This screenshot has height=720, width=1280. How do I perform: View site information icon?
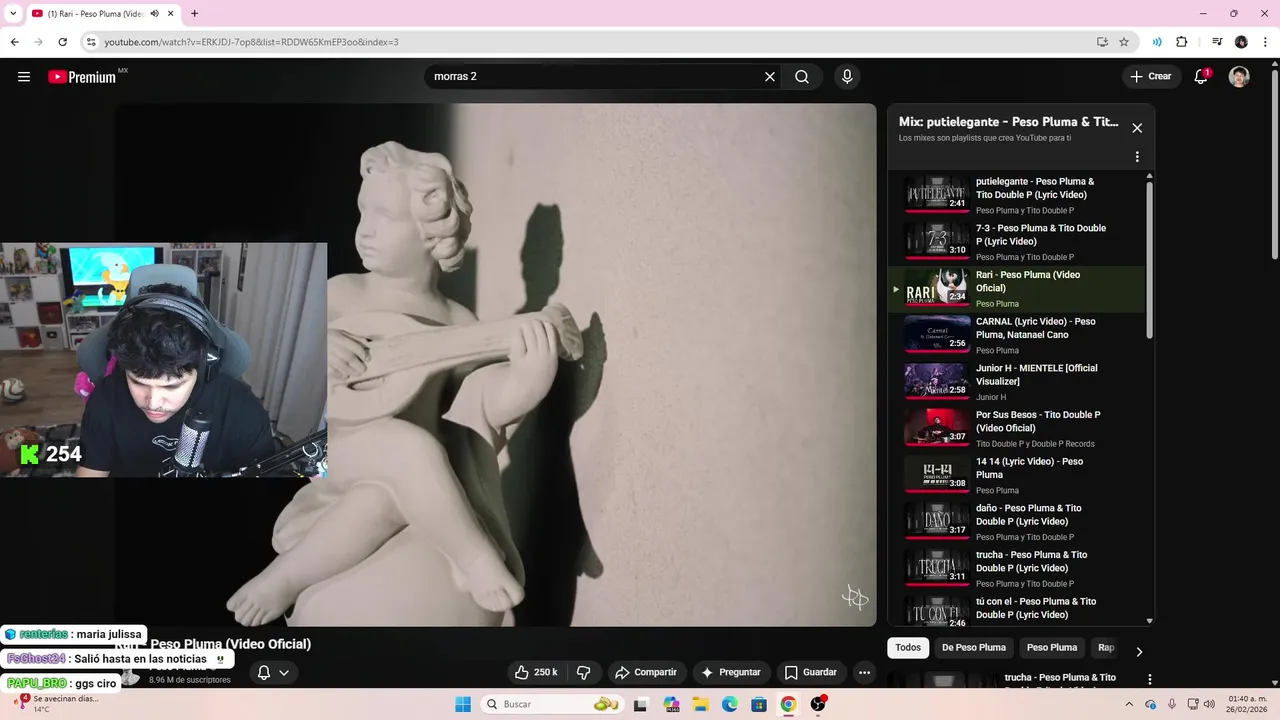point(91,42)
